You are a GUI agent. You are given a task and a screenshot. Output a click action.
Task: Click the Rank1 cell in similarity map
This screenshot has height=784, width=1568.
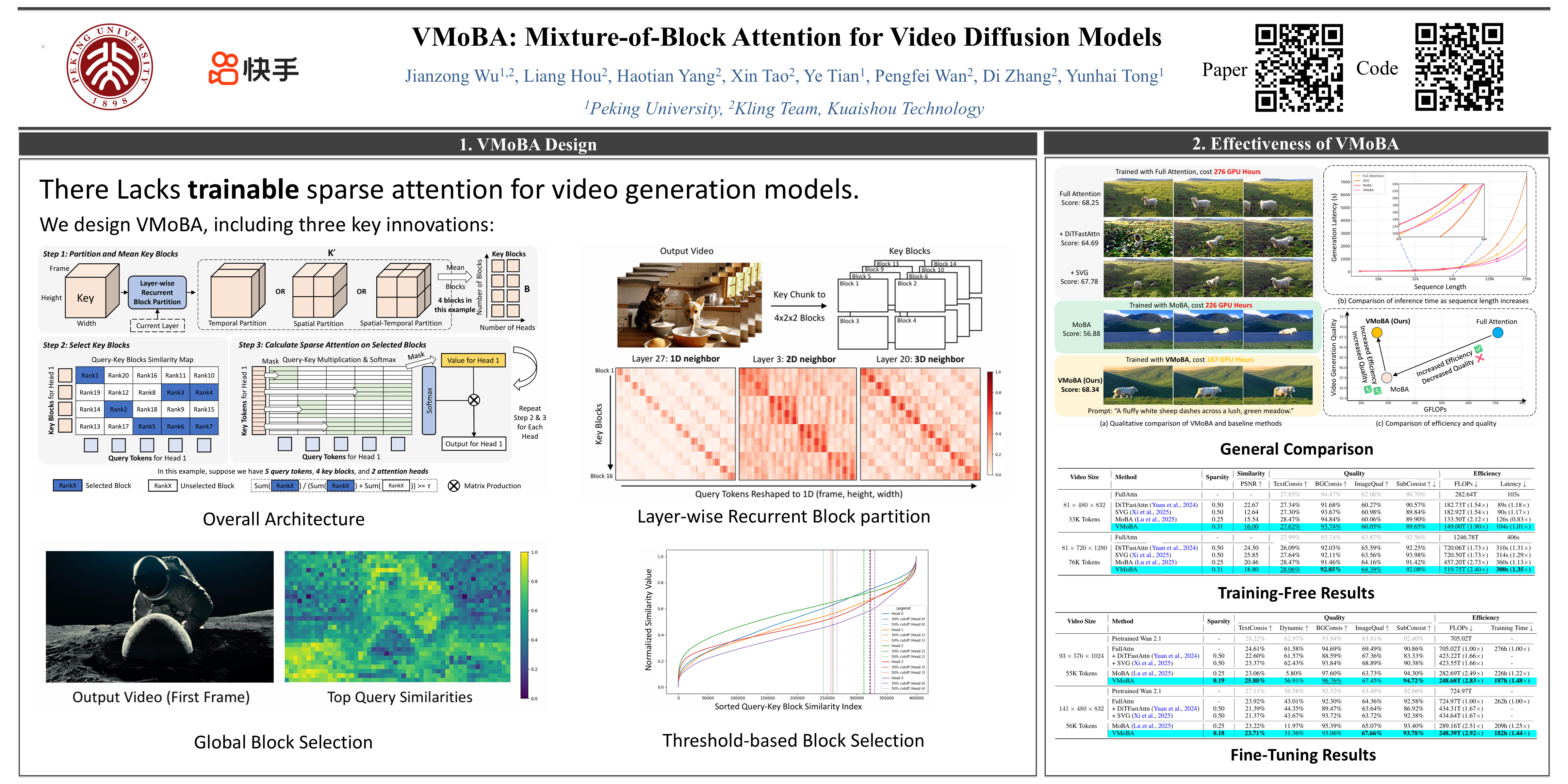(x=89, y=376)
